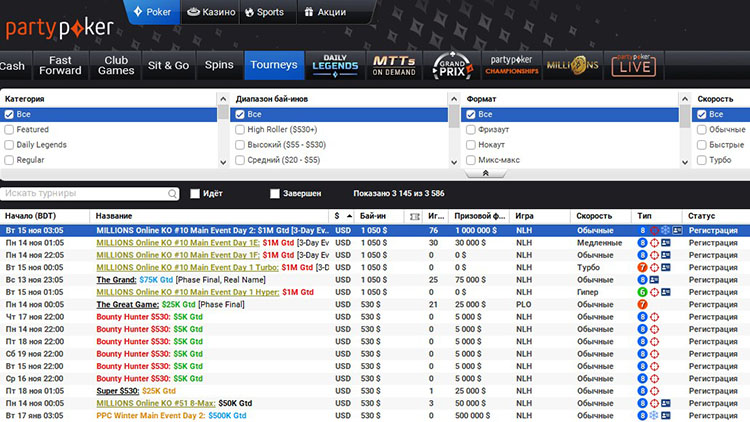Switch to the Казино tab
Viewport: 750px width, 422px height.
211,12
